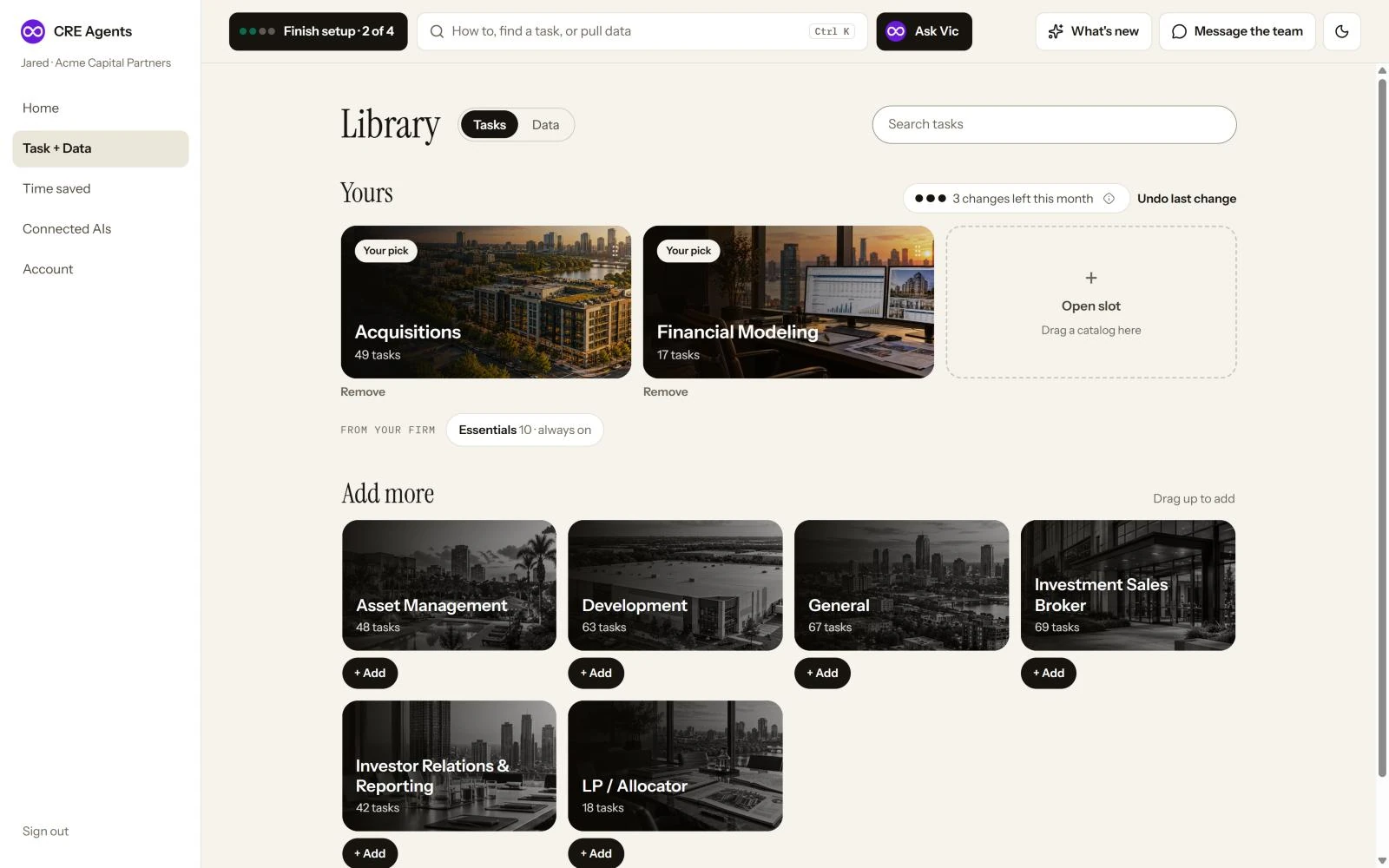Click Undo last change
The width and height of the screenshot is (1389, 868).
click(x=1187, y=199)
